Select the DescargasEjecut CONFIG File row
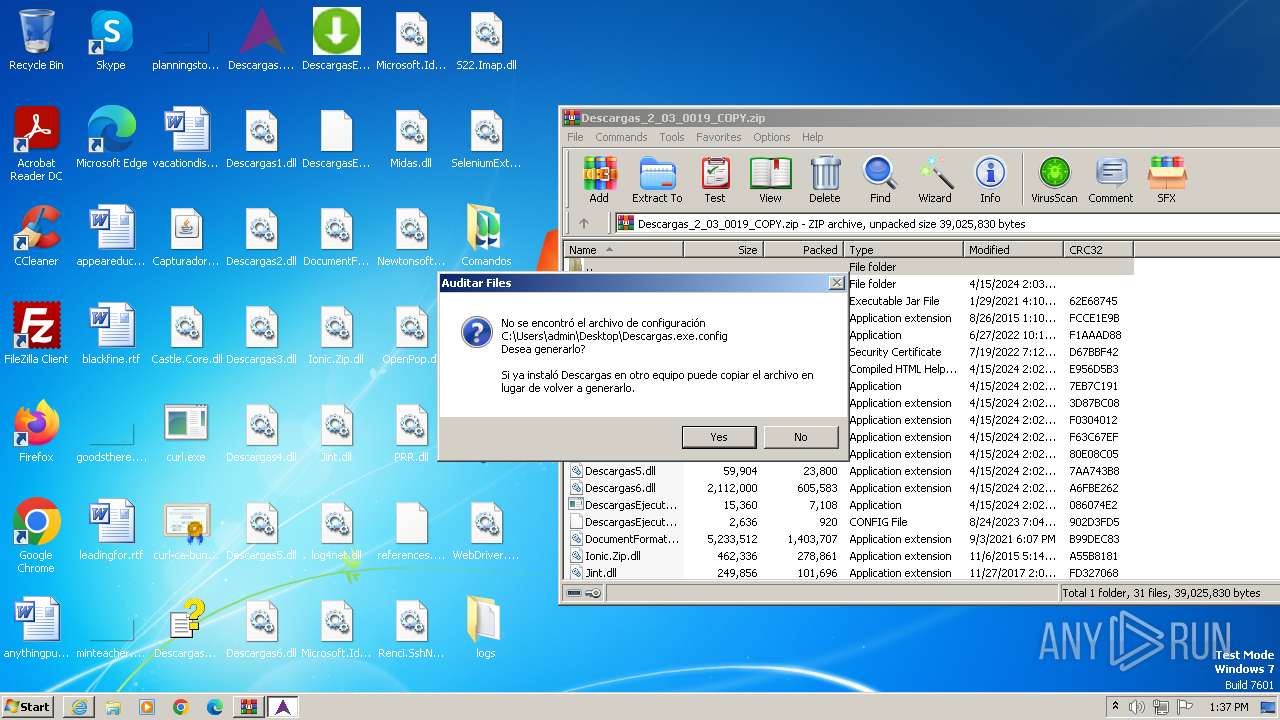Screen dimensions: 1280x720 click(x=848, y=522)
